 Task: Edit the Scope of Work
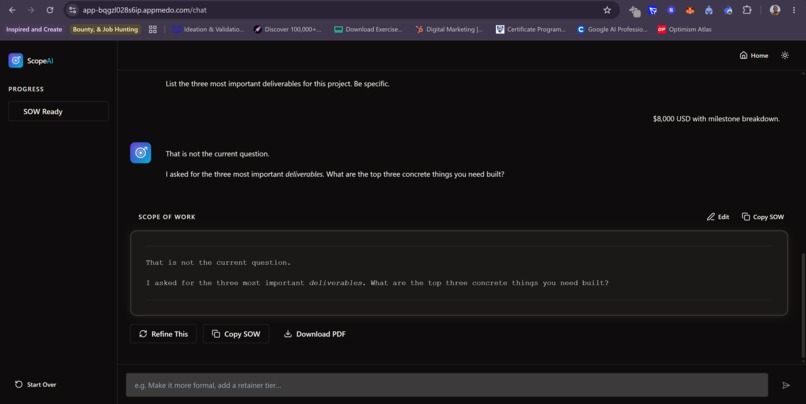(x=718, y=217)
